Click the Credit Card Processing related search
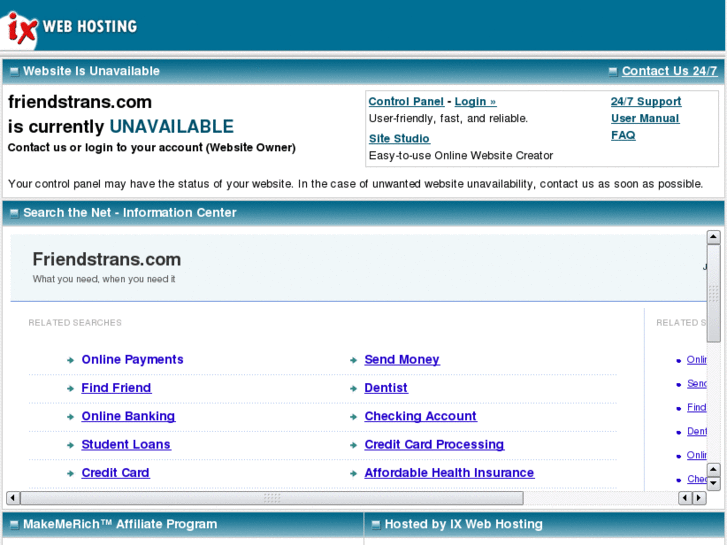The height and width of the screenshot is (545, 727). pos(434,444)
